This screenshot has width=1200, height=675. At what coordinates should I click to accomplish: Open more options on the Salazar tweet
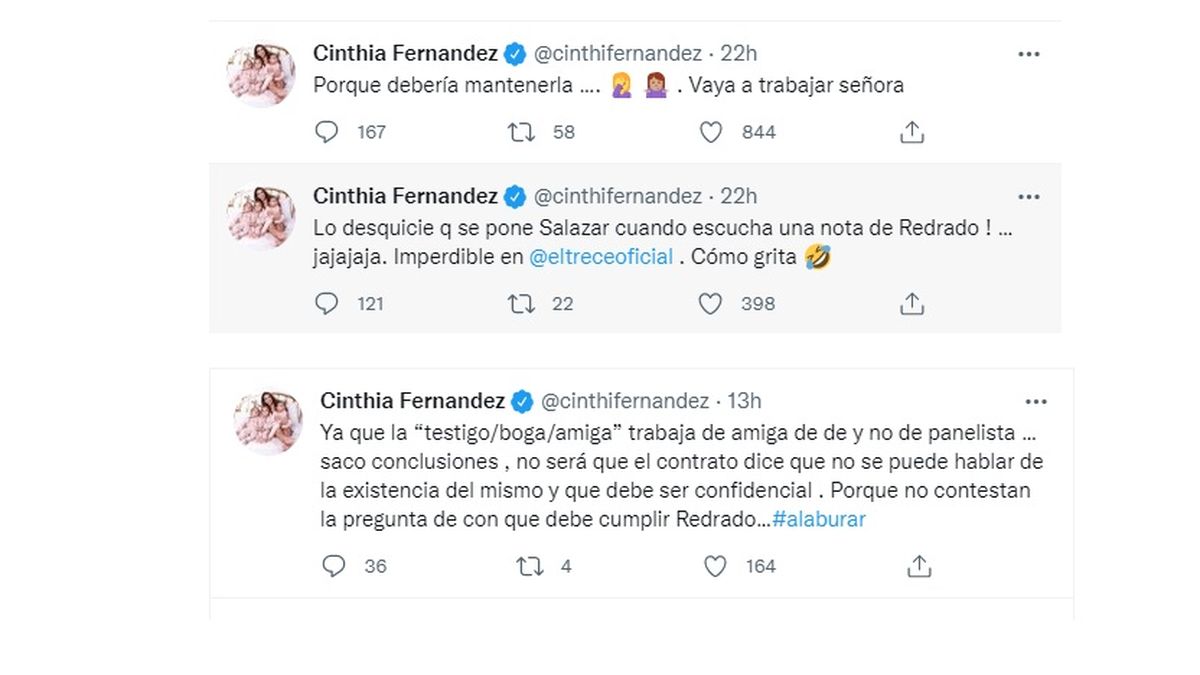(1029, 197)
